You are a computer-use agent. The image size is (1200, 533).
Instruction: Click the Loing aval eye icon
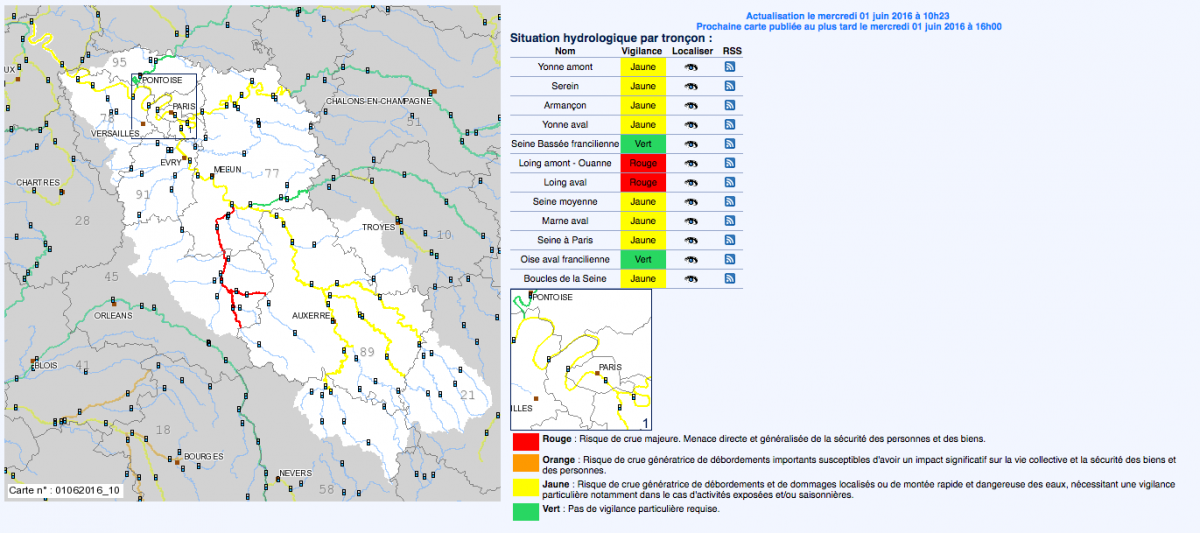click(x=691, y=183)
